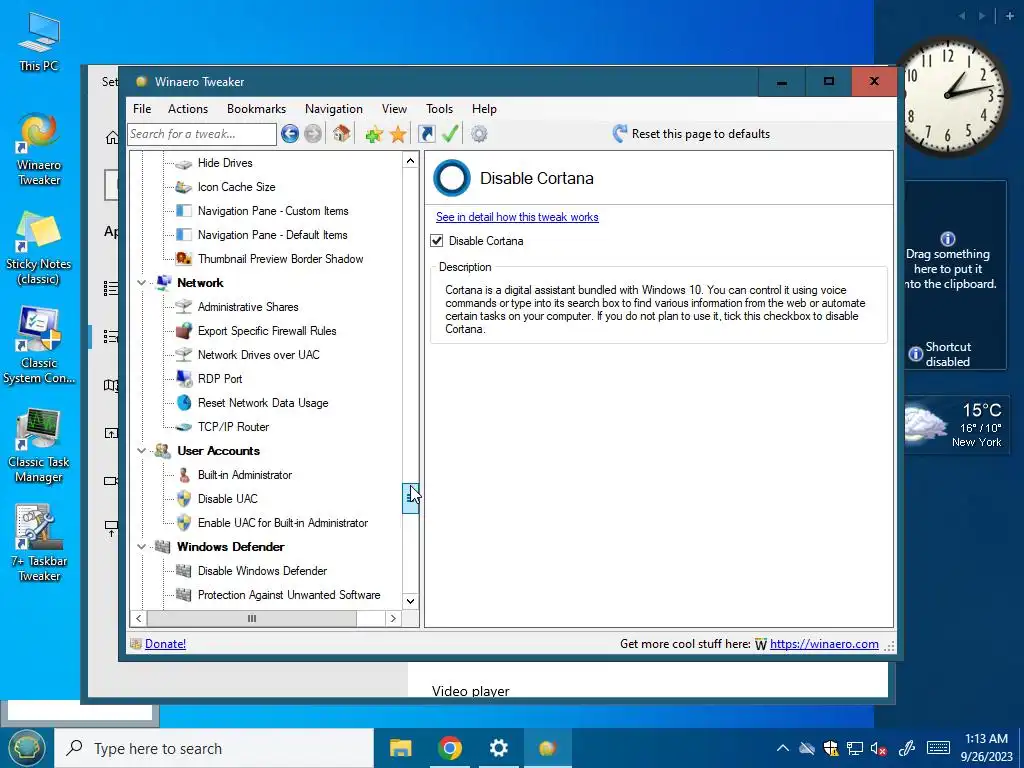Open the settings gear in Winaero toolbar

[479, 134]
